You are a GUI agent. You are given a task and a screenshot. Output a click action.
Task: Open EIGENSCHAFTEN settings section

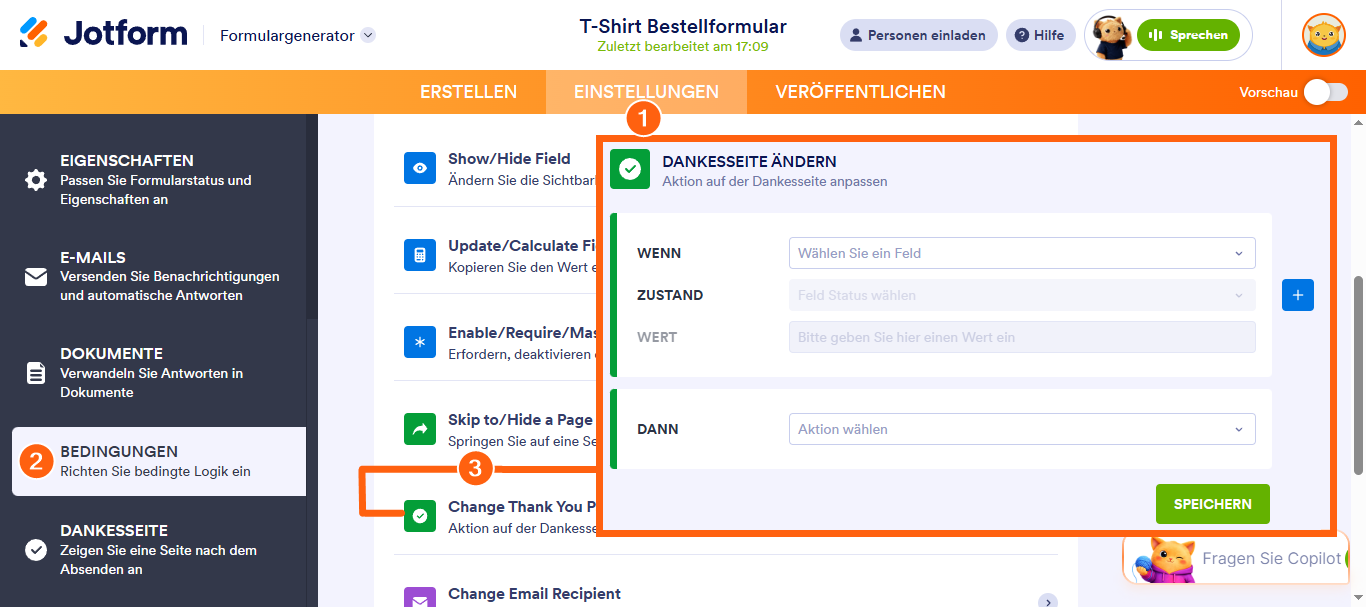(x=159, y=180)
